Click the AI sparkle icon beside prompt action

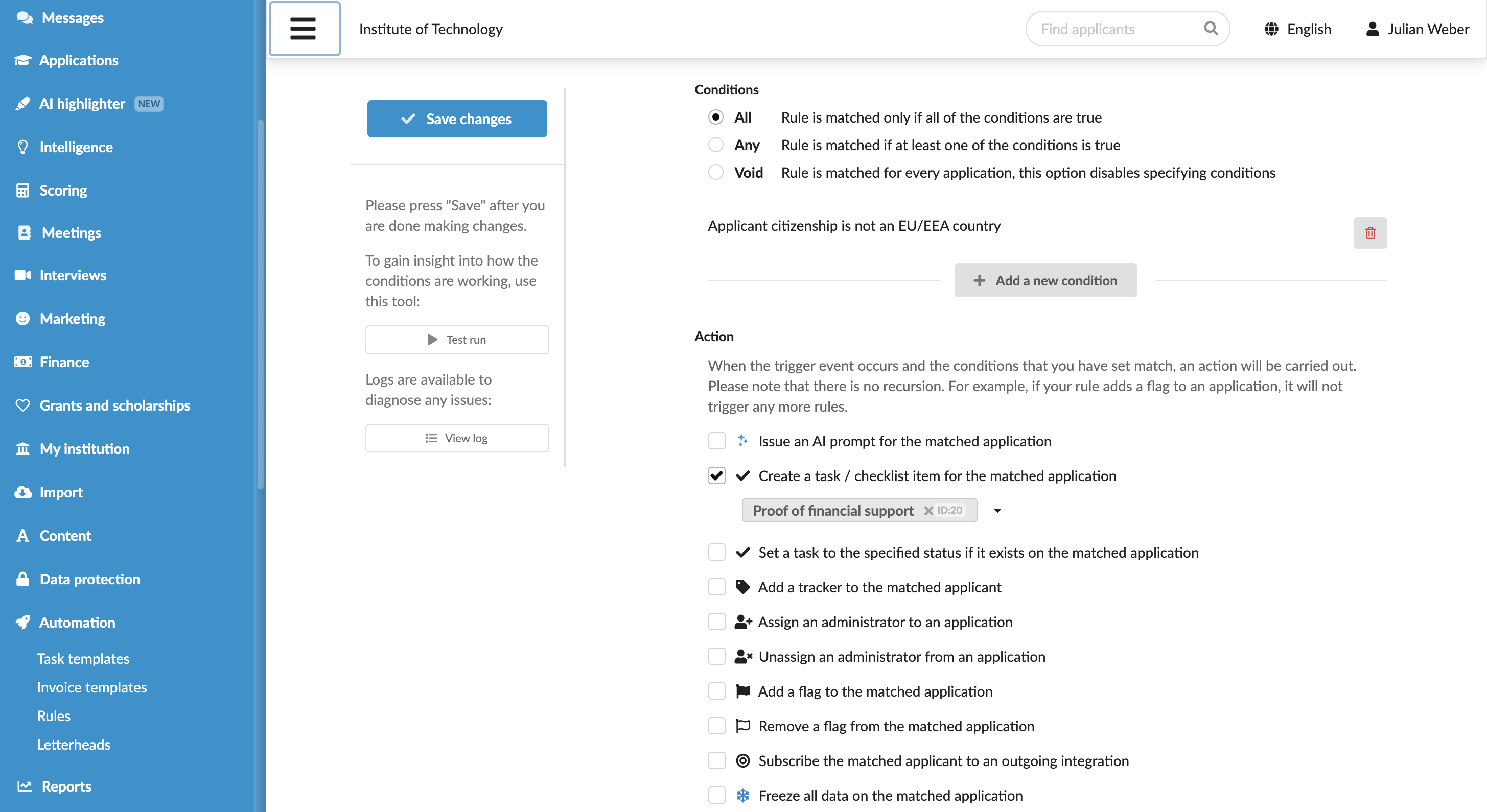pyautogui.click(x=742, y=441)
